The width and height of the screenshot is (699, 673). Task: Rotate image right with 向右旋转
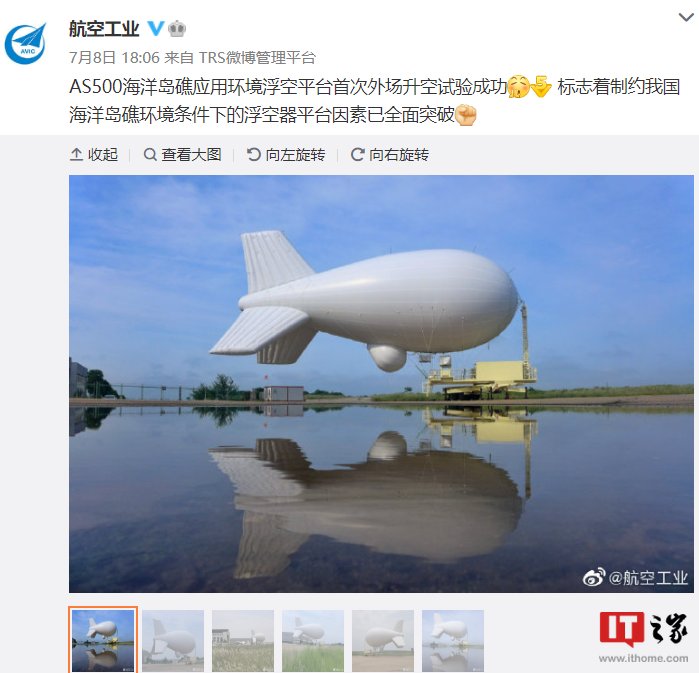(390, 155)
